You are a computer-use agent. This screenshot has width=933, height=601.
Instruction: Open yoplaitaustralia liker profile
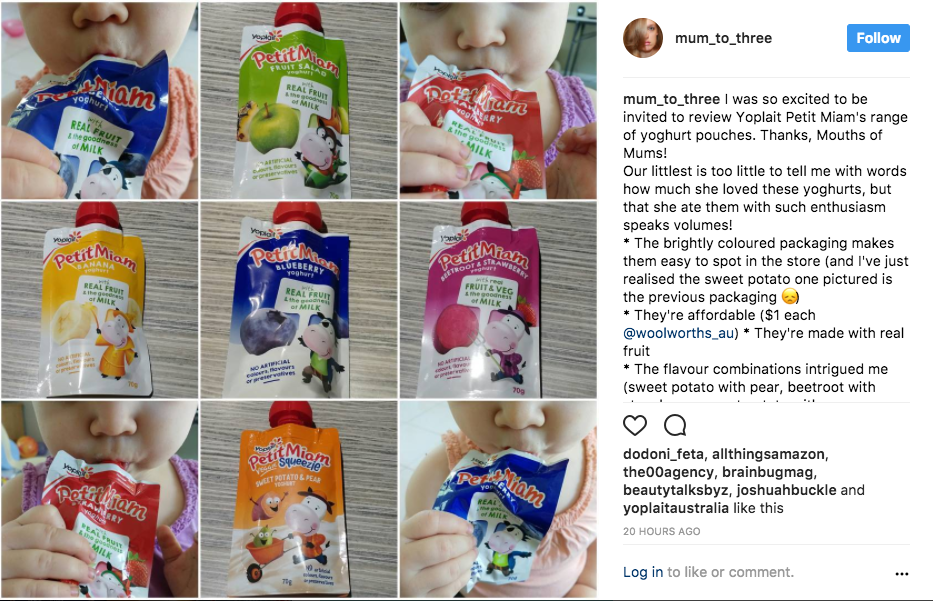(x=676, y=508)
